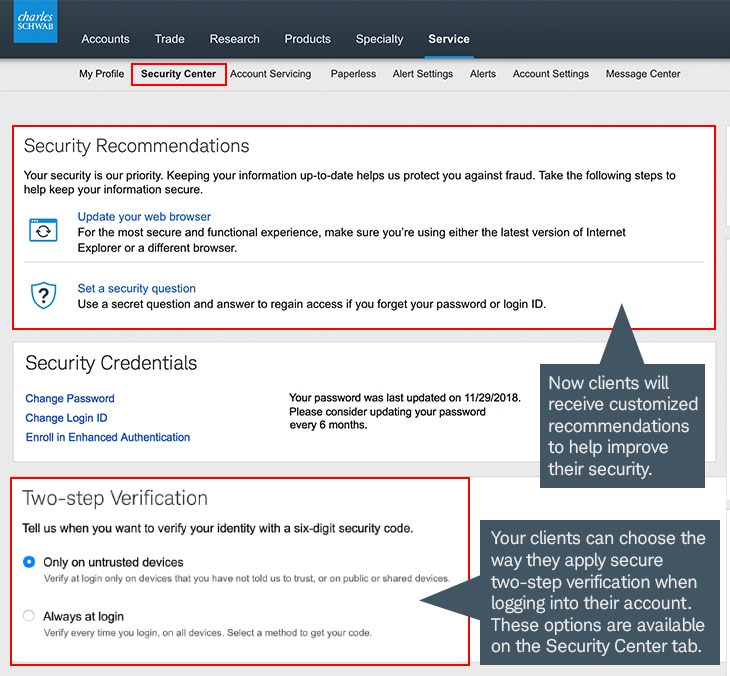
Task: Open the Accounts menu
Action: pyautogui.click(x=105, y=39)
